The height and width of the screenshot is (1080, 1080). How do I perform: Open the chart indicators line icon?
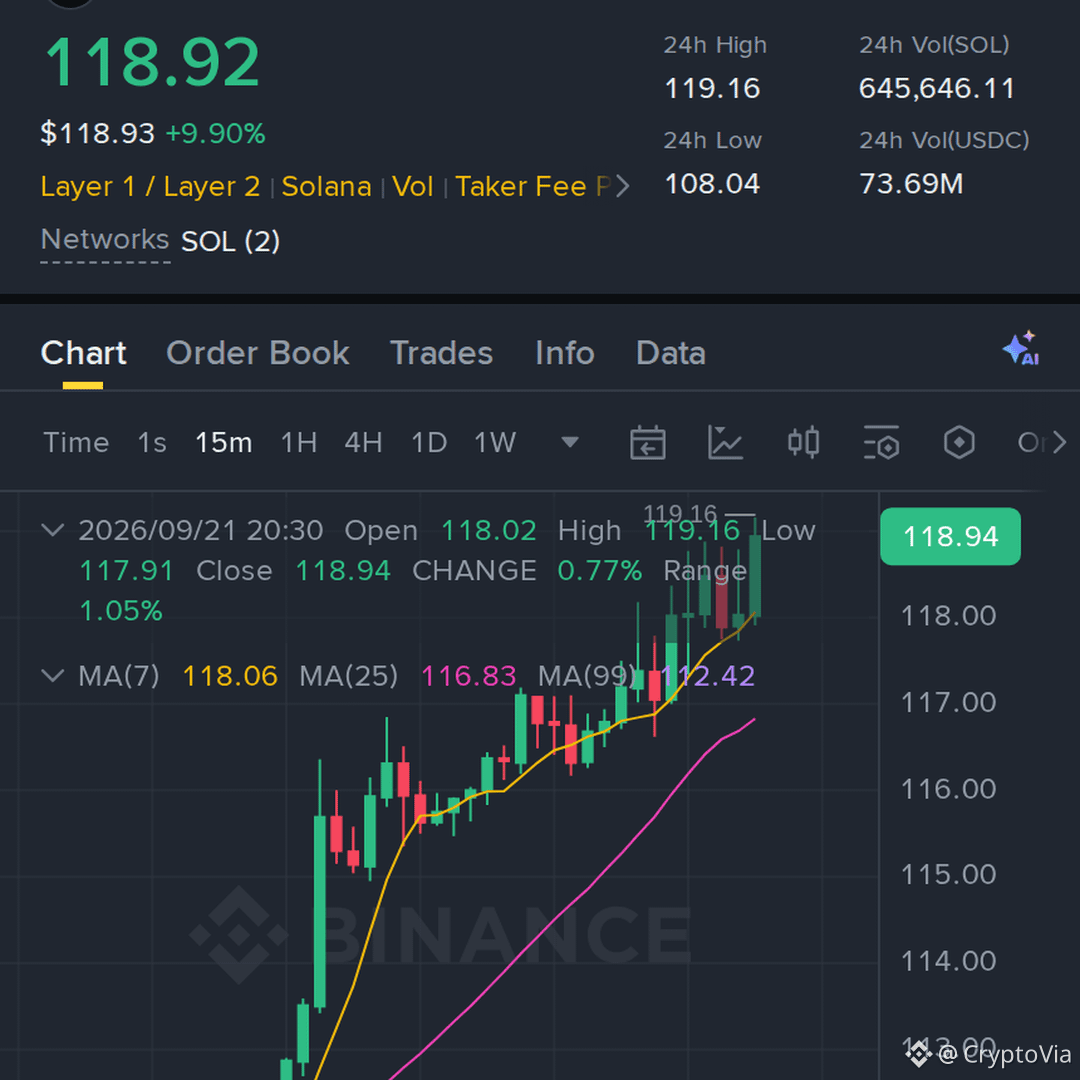(x=725, y=442)
